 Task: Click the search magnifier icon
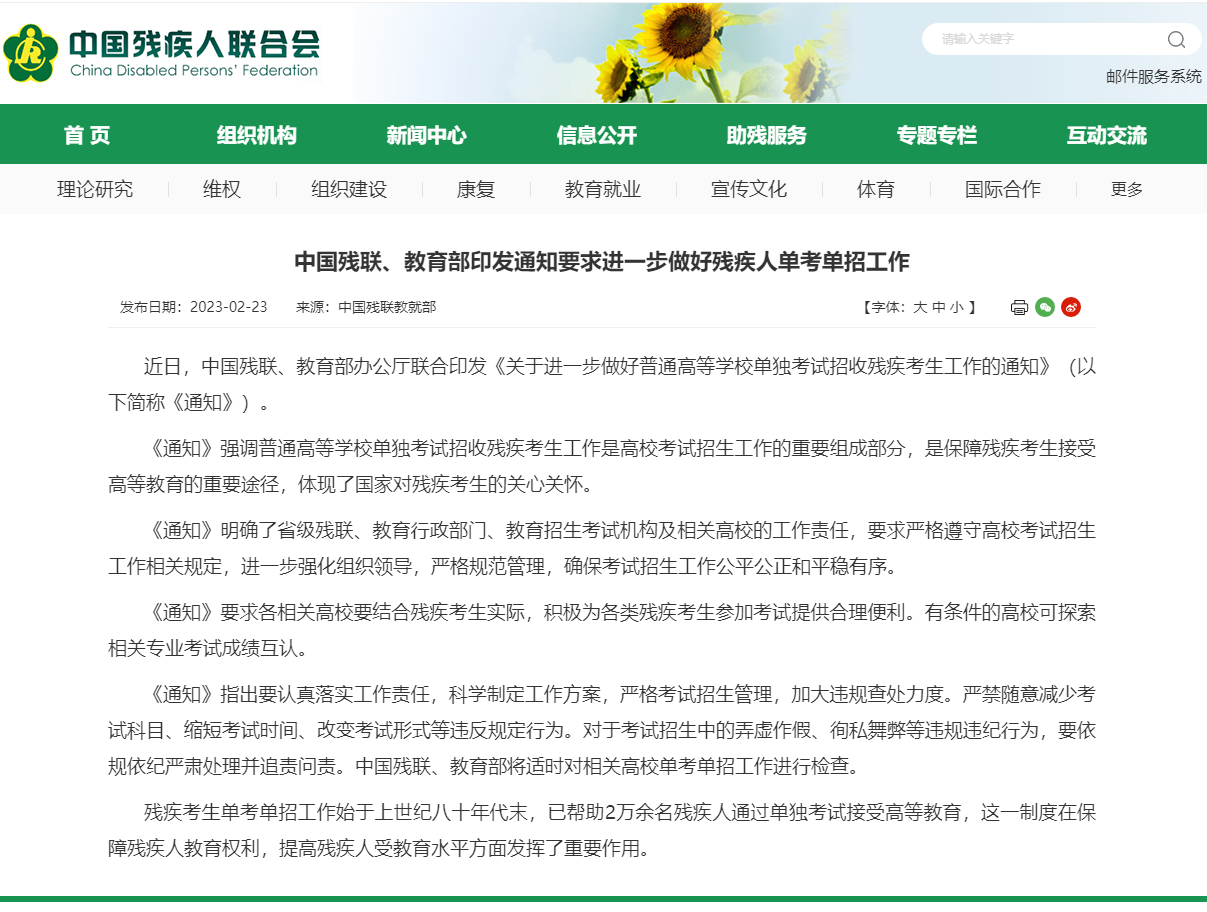[x=1176, y=40]
